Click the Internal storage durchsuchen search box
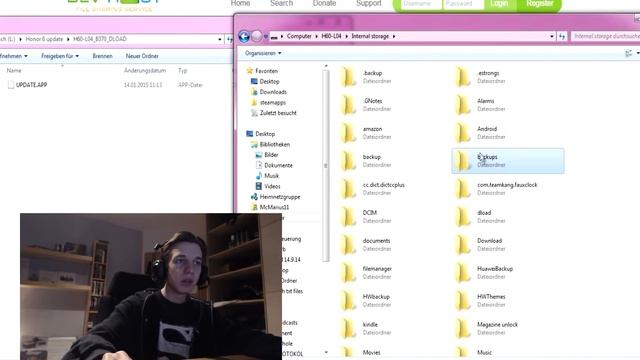The height and width of the screenshot is (360, 640). pos(605,36)
